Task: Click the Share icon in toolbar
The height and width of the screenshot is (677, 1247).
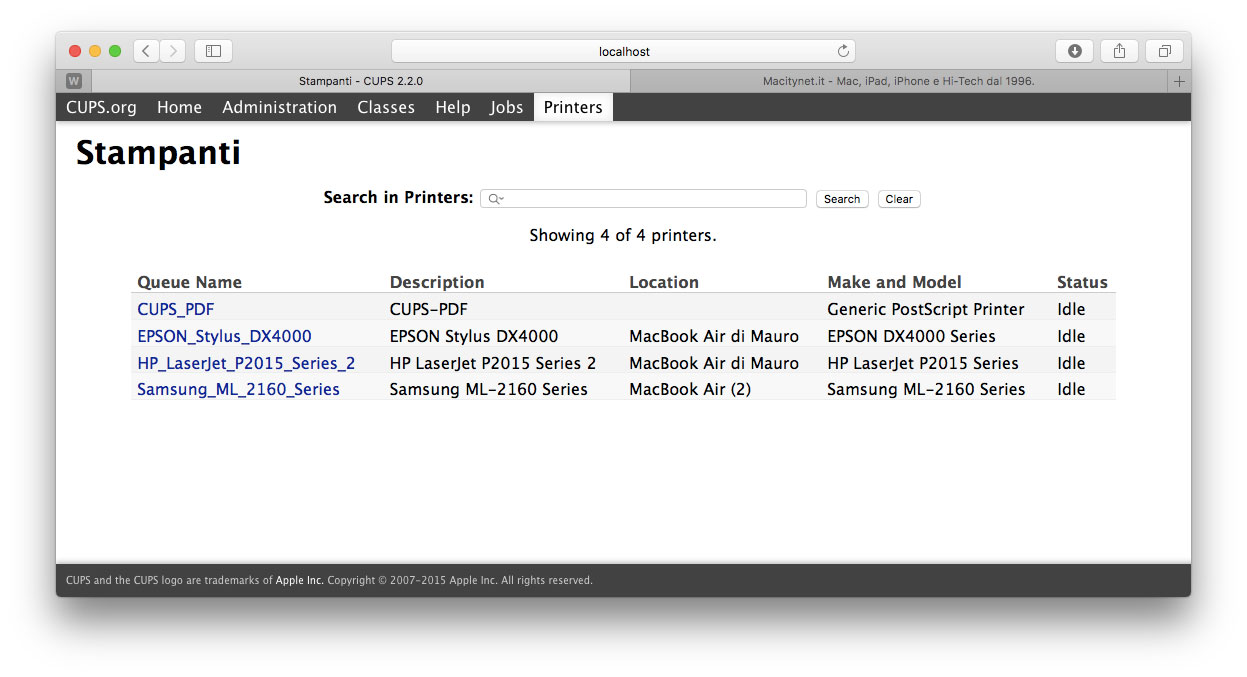Action: click(1120, 51)
